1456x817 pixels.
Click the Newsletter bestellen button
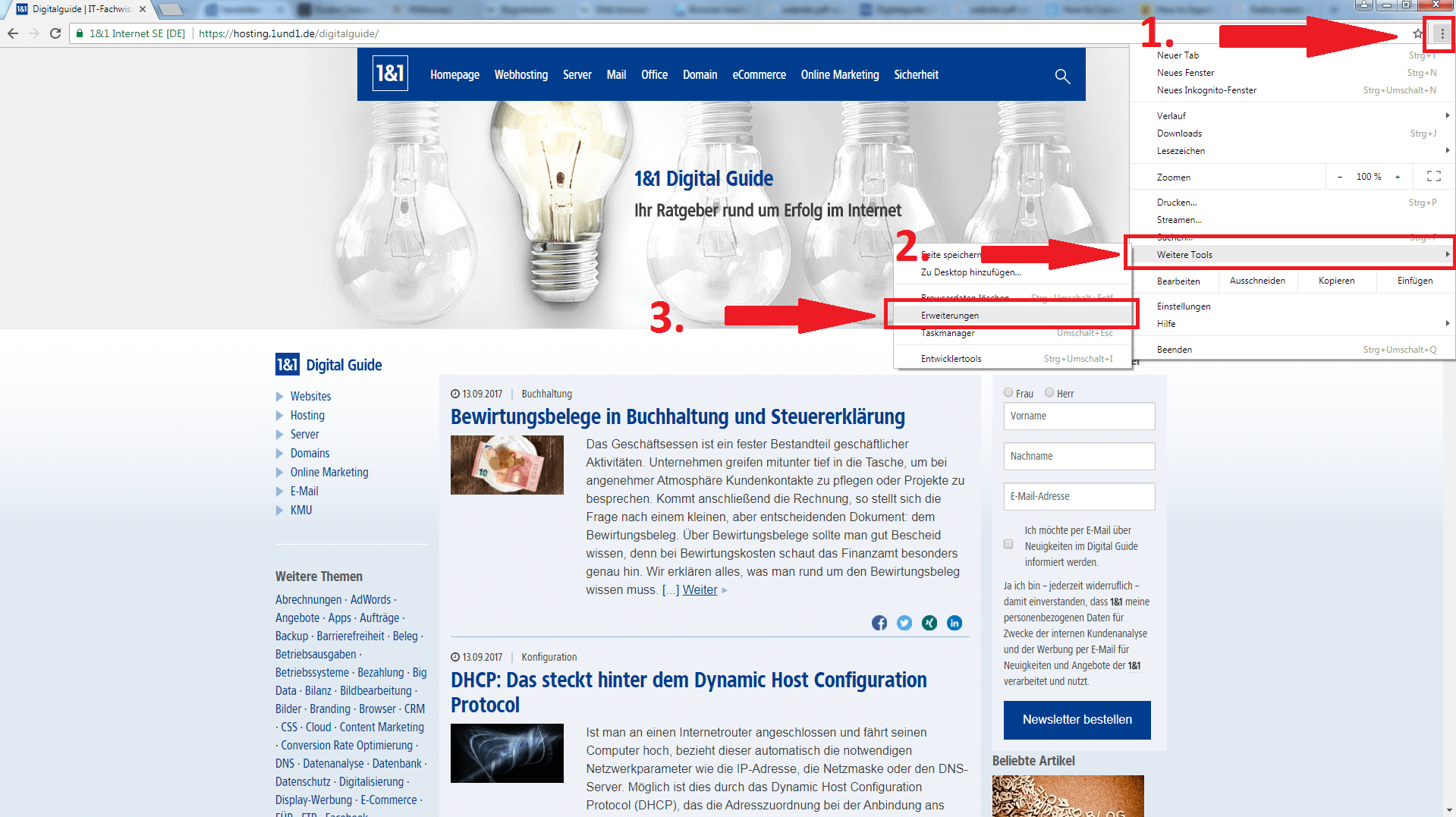tap(1077, 720)
